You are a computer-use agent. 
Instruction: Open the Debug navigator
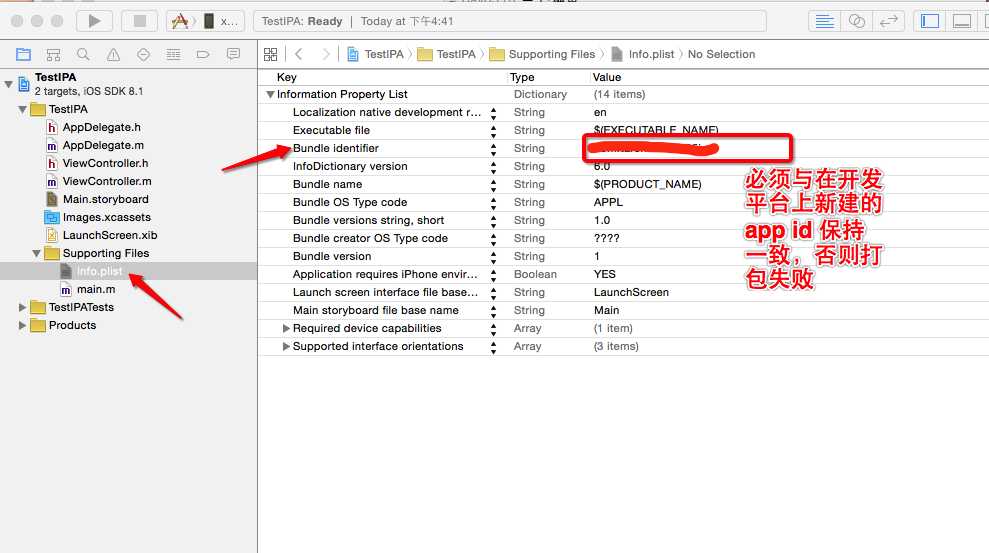(x=173, y=54)
